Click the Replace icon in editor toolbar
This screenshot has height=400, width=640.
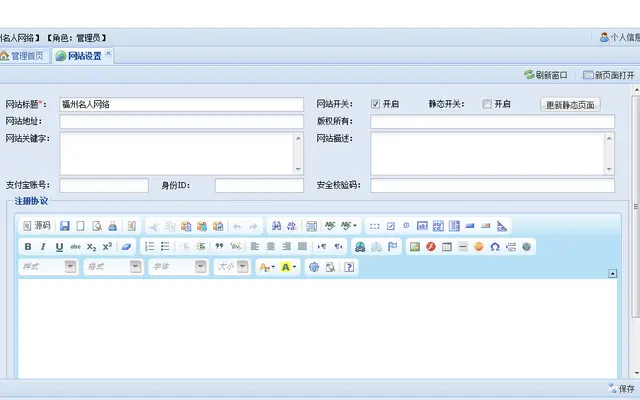point(292,226)
